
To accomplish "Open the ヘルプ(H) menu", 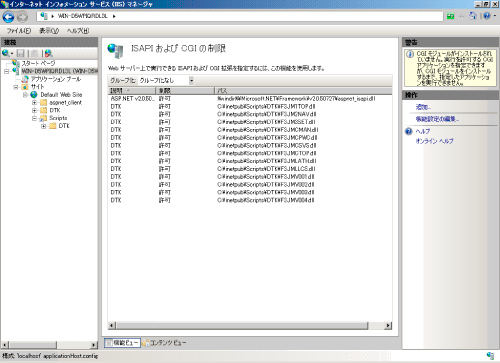I will tap(78, 31).
